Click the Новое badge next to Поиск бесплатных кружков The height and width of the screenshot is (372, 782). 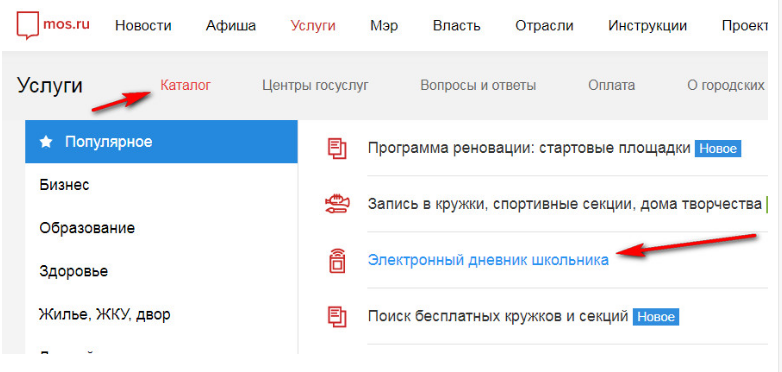pos(656,316)
